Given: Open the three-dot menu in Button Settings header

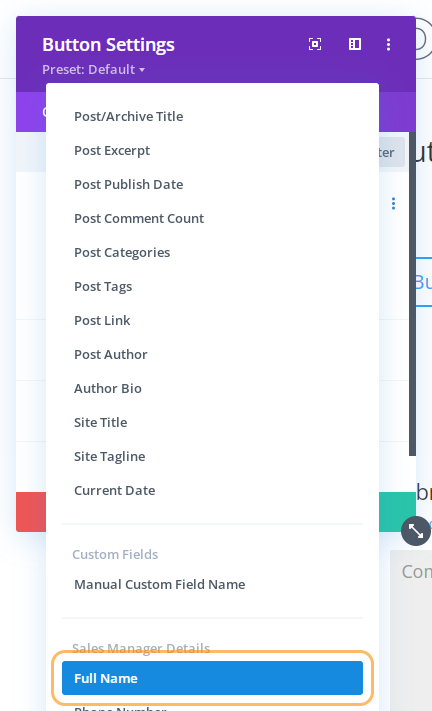Looking at the screenshot, I should [388, 44].
